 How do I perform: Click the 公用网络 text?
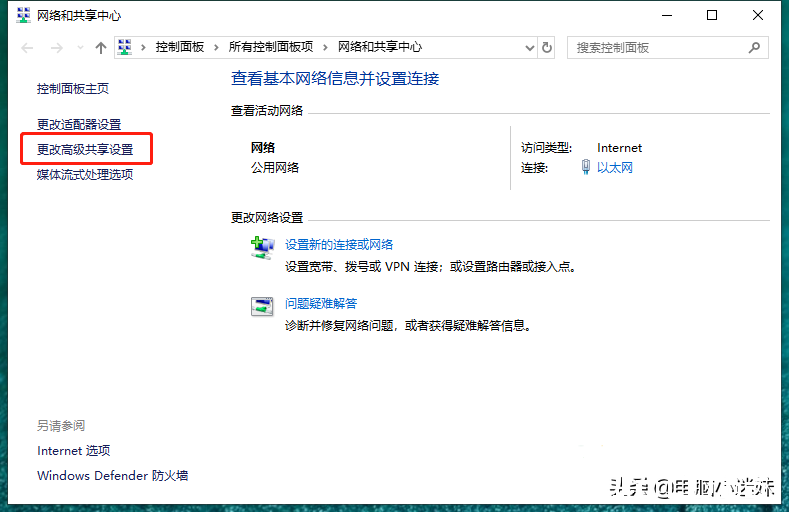(275, 167)
